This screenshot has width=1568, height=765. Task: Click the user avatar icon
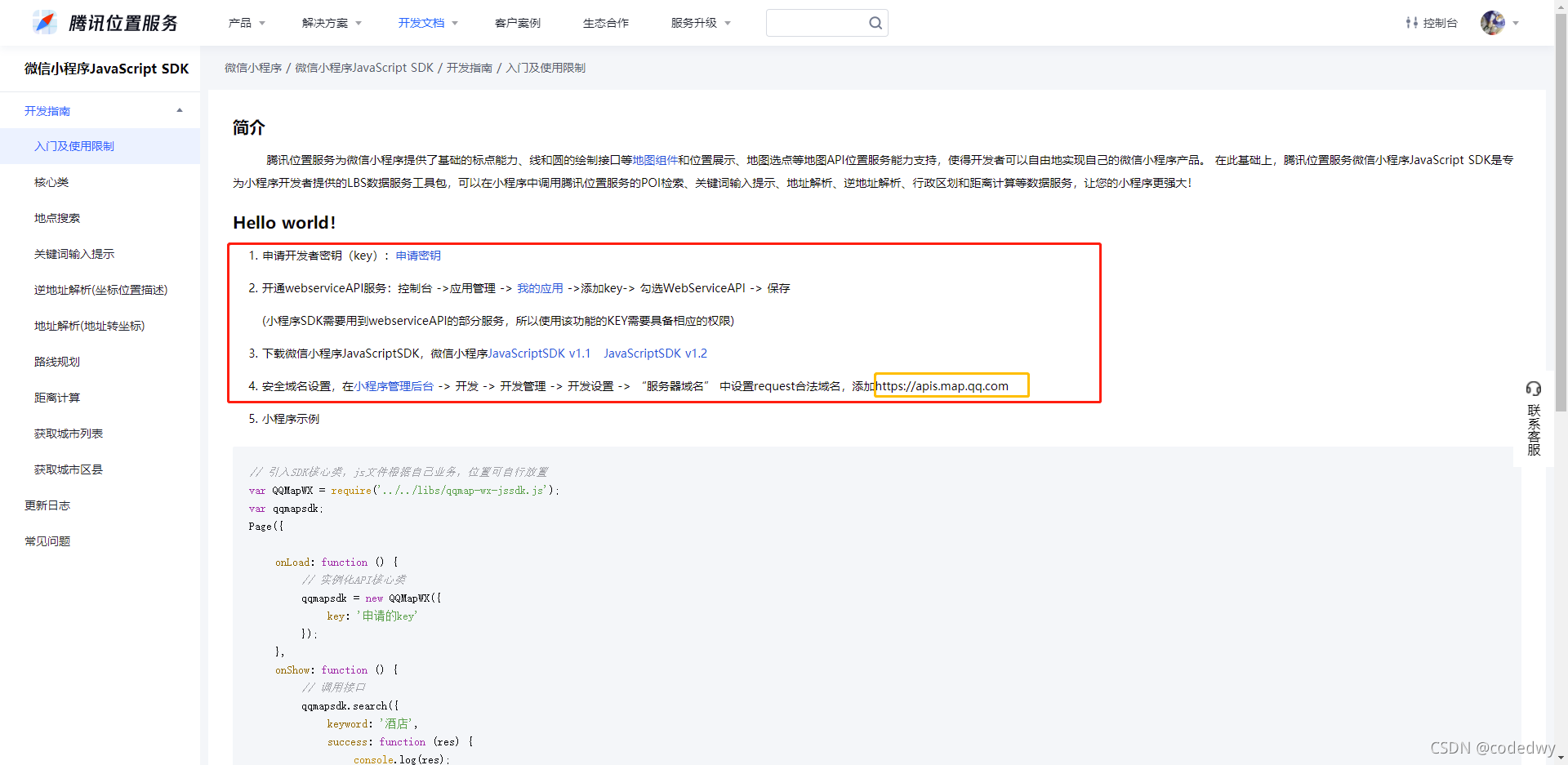pos(1492,22)
